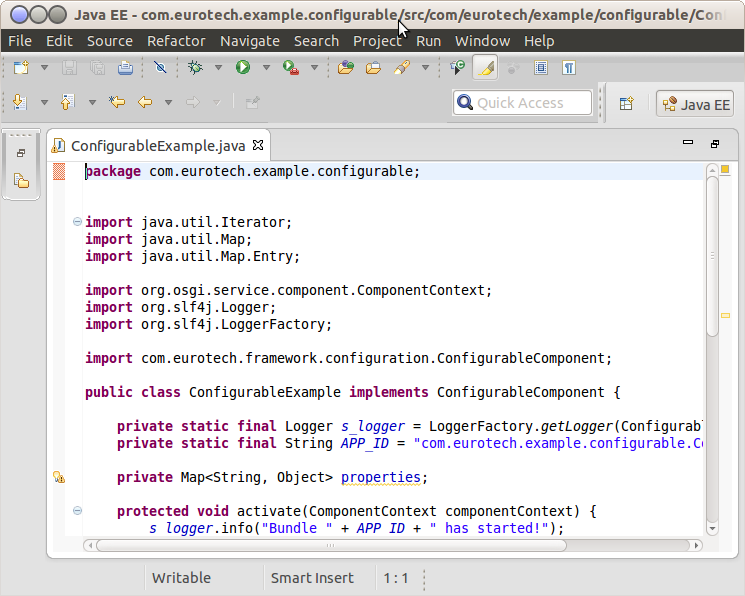The height and width of the screenshot is (596, 745).
Task: Open the Edit menu
Action: (59, 41)
